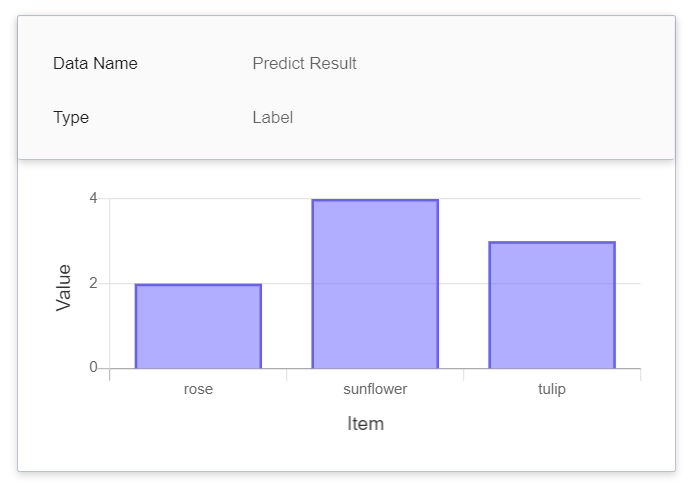Click the sunflower bar in chart
The width and height of the screenshot is (689, 485).
pos(375,284)
